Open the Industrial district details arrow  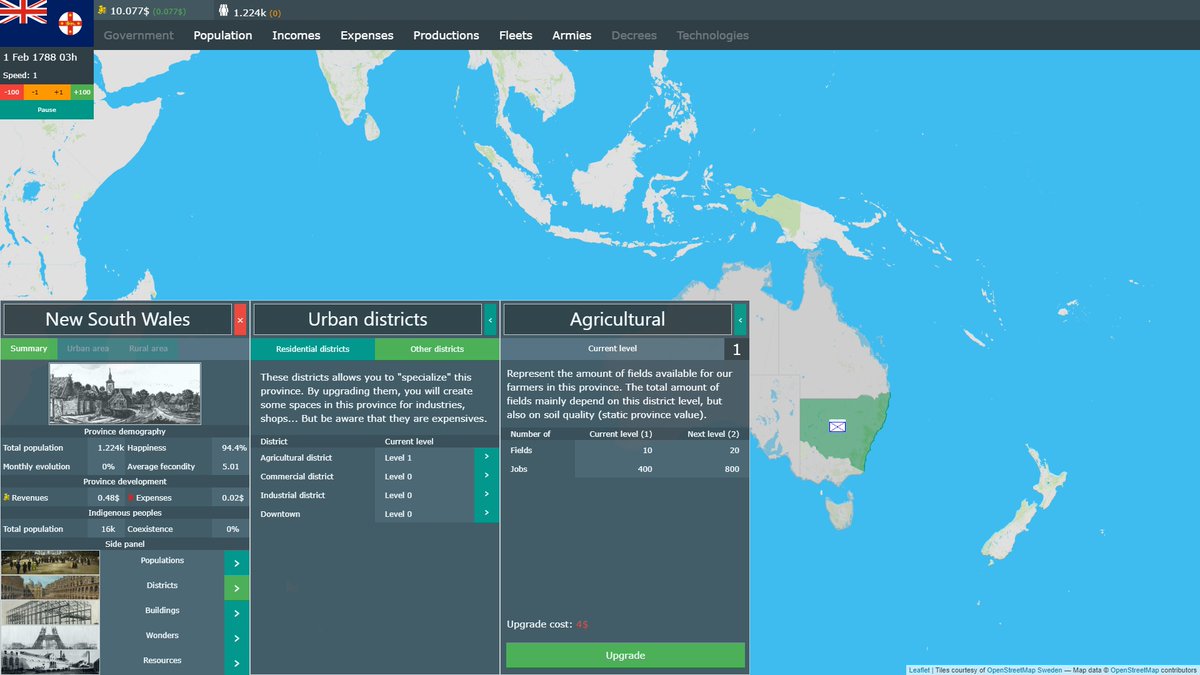click(486, 495)
